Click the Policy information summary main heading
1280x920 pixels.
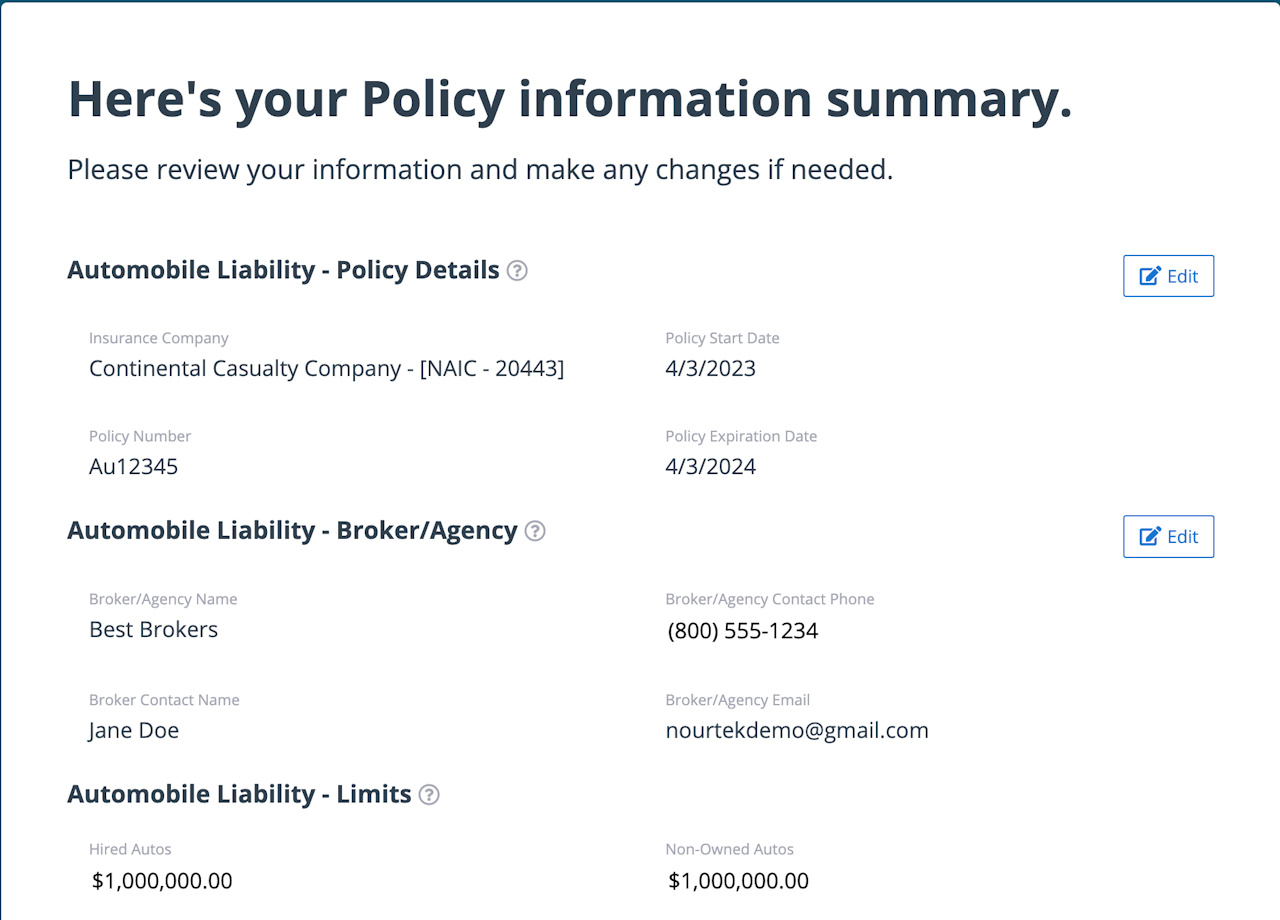[x=570, y=99]
